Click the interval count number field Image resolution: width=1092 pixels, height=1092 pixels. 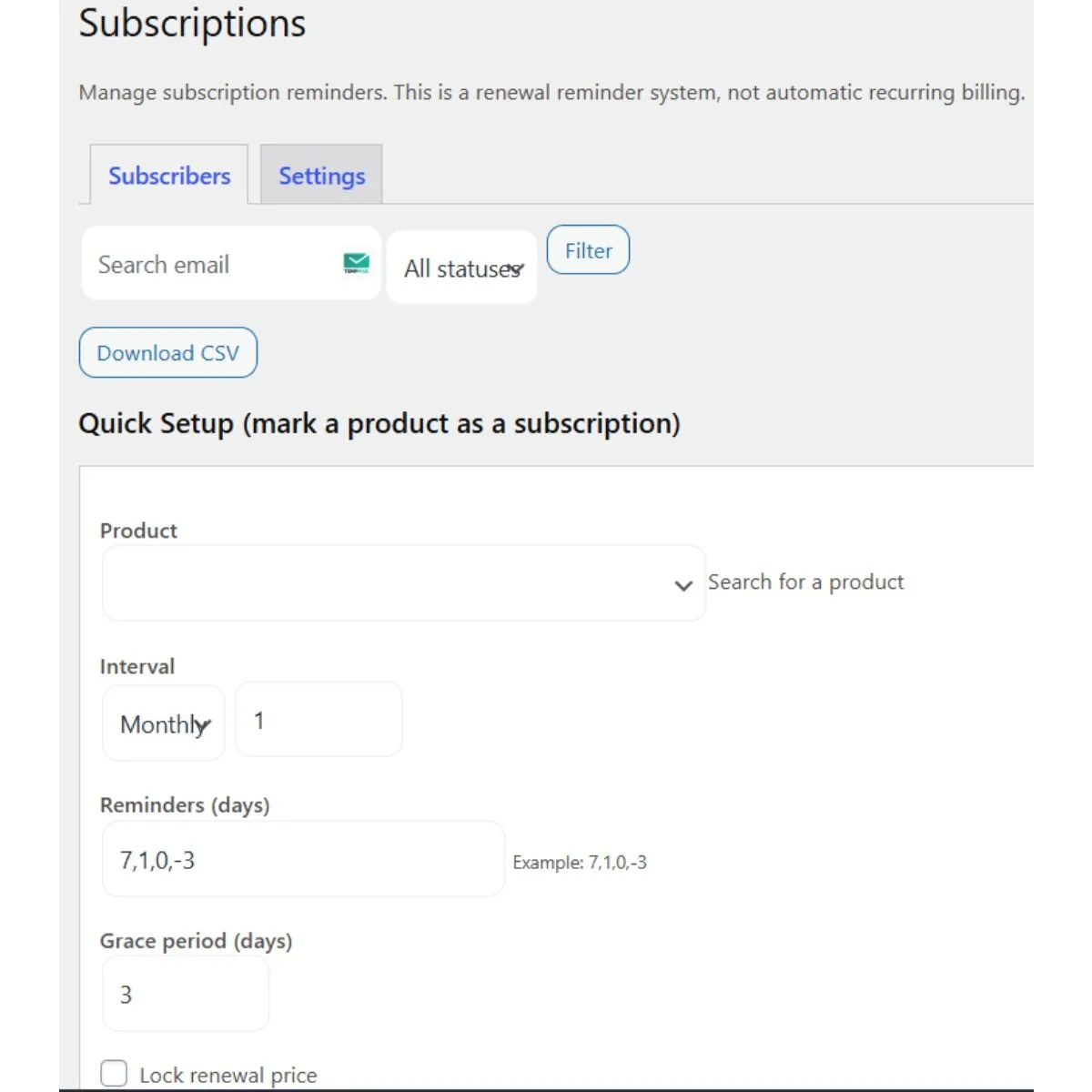pos(318,720)
